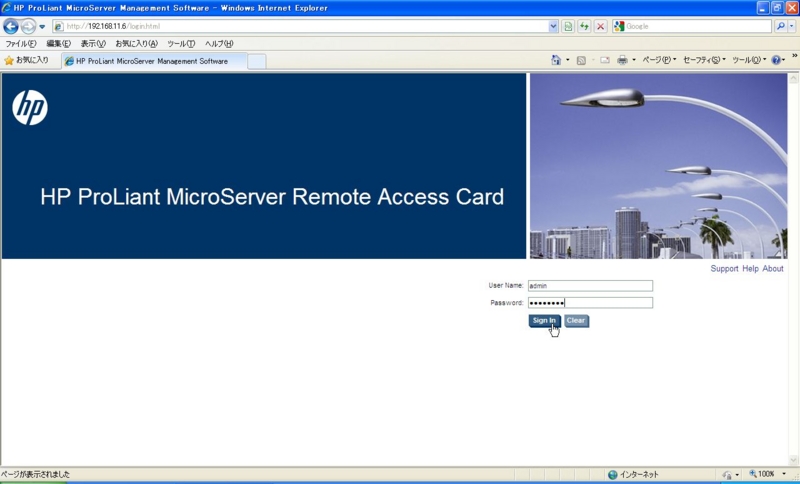Click the red Stop loading icon

click(601, 26)
